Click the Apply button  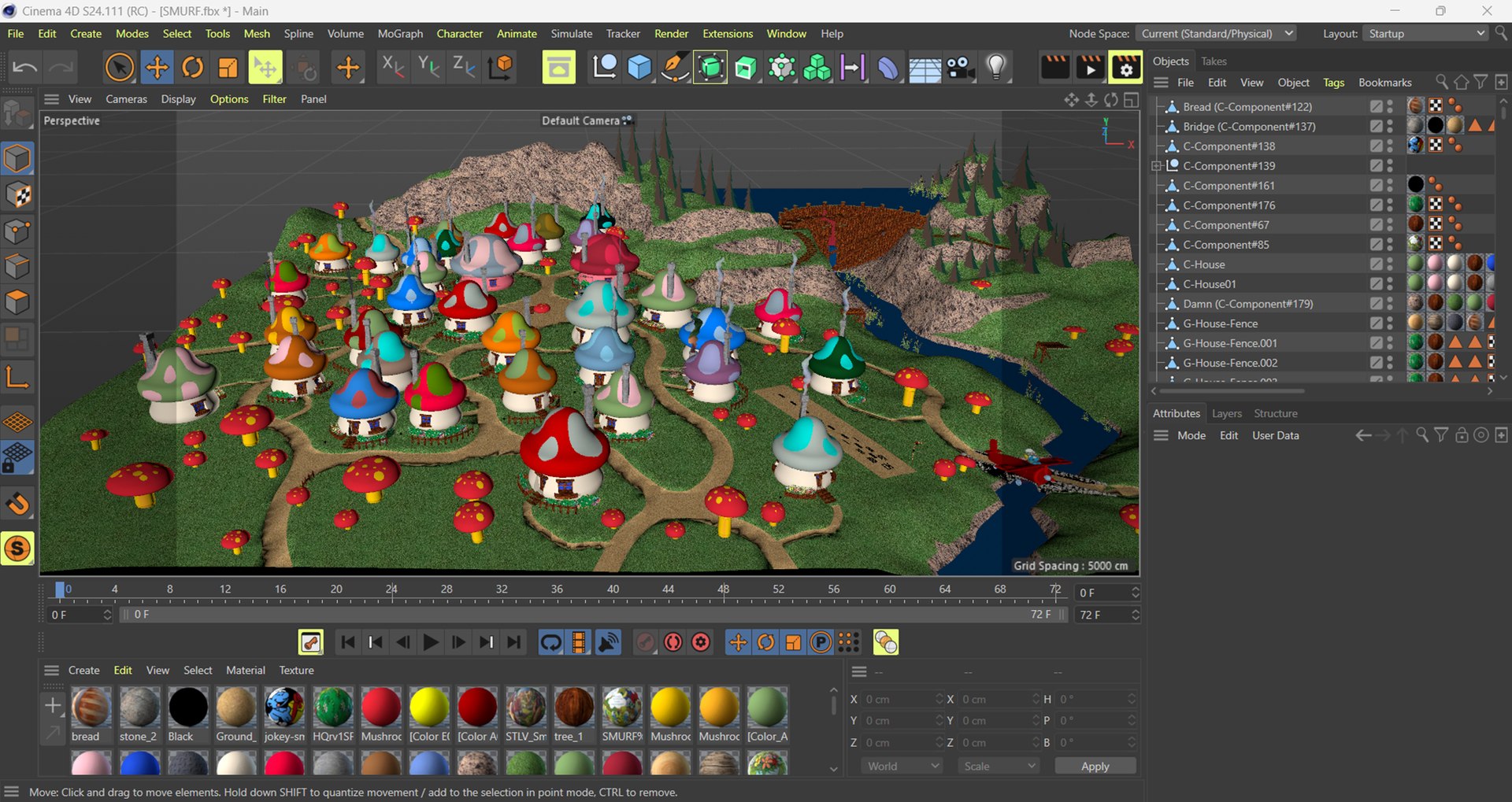coord(1095,766)
